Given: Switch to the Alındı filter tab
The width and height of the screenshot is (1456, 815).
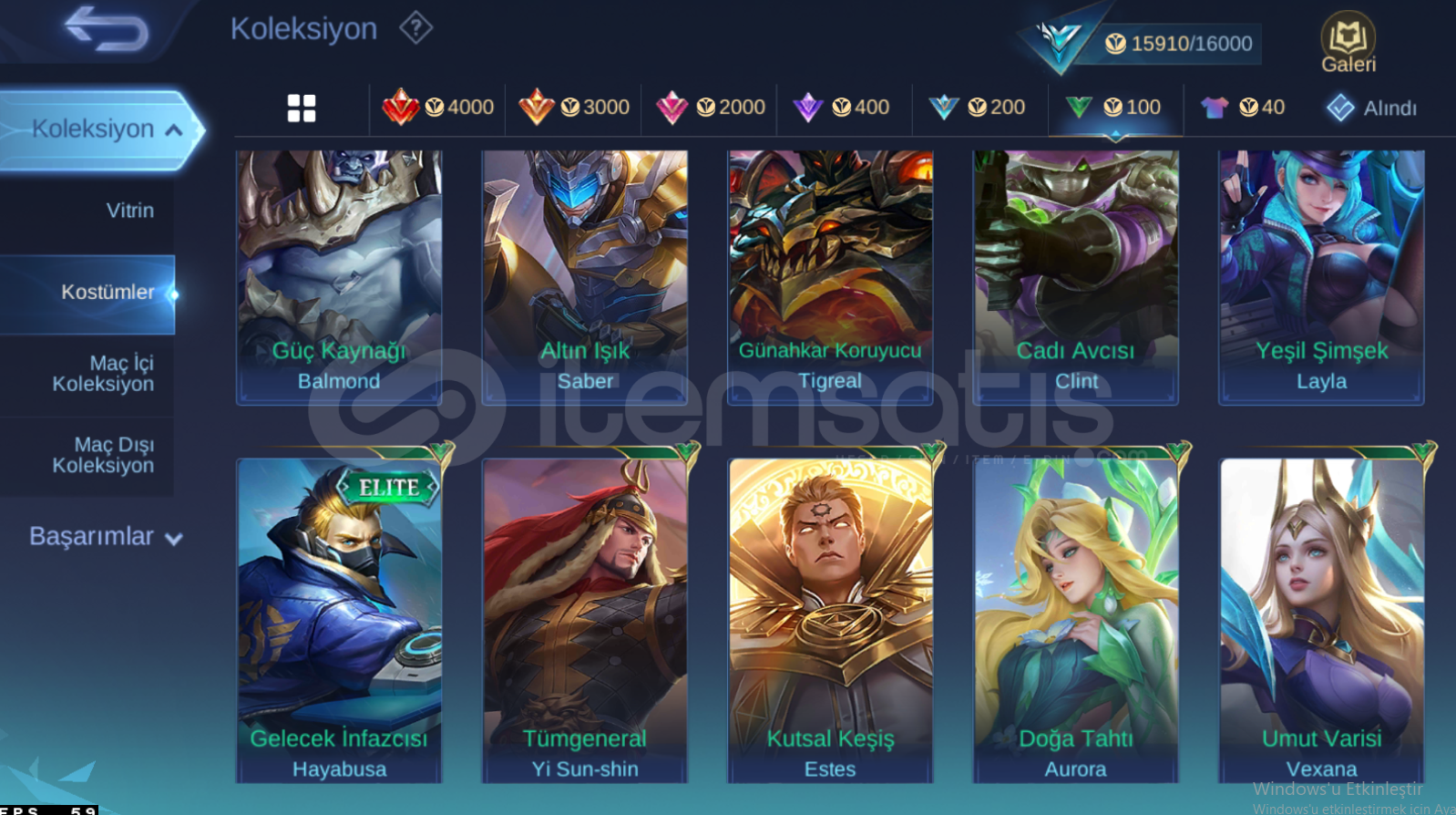Looking at the screenshot, I should (x=1371, y=108).
